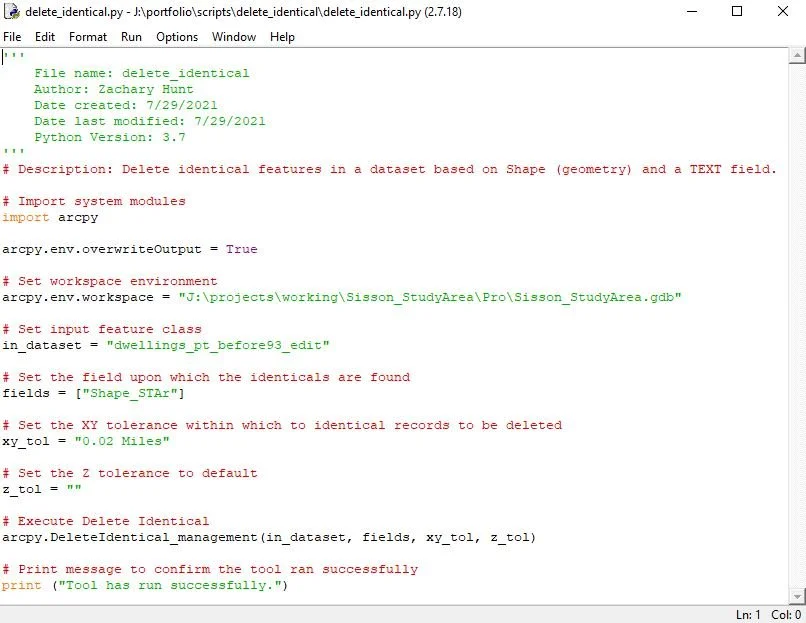Click the 'fields = ["Shape_STAr"]' line
Viewport: 806px width, 623px height.
click(x=93, y=393)
